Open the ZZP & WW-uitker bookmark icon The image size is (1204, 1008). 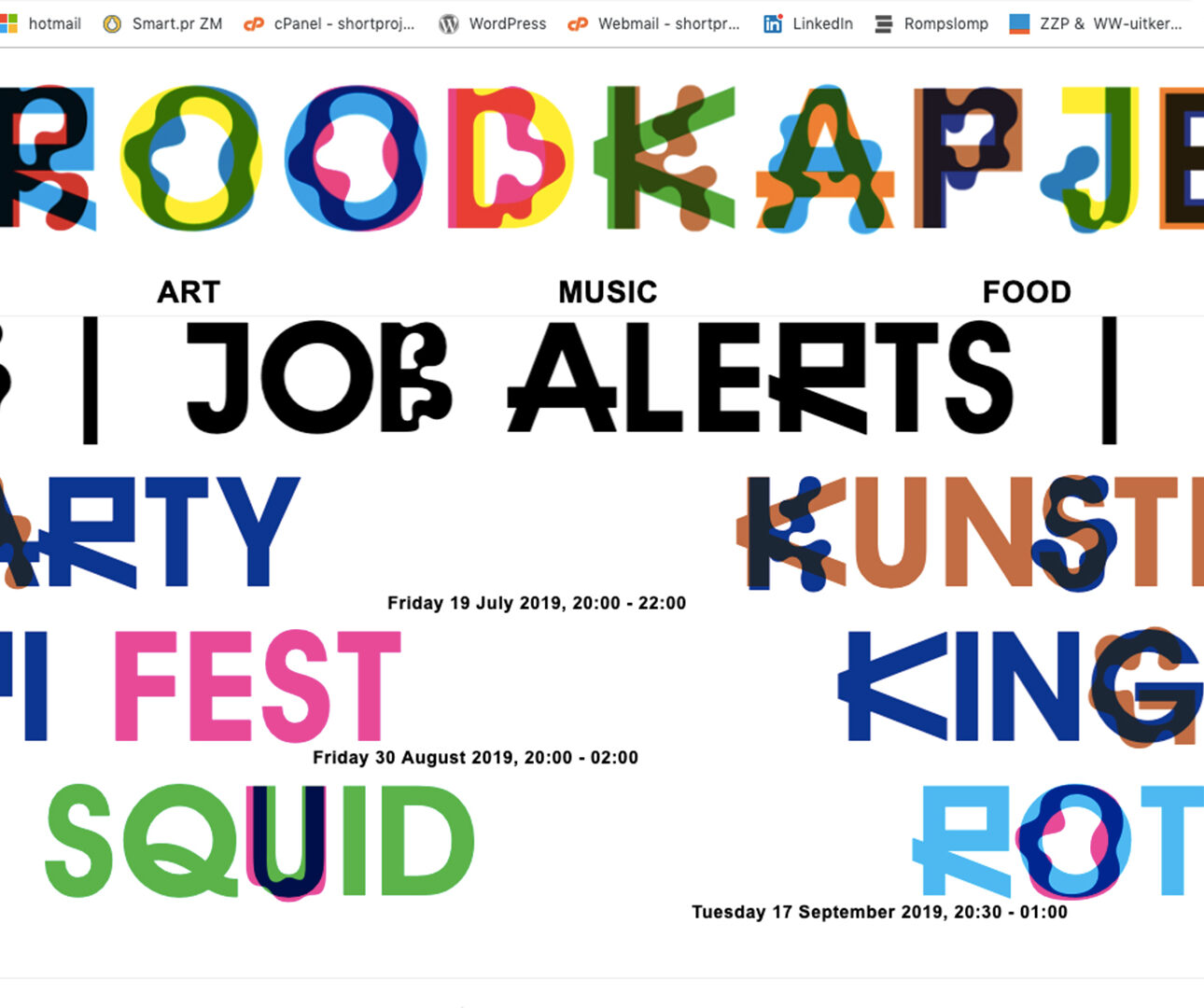point(1019,23)
